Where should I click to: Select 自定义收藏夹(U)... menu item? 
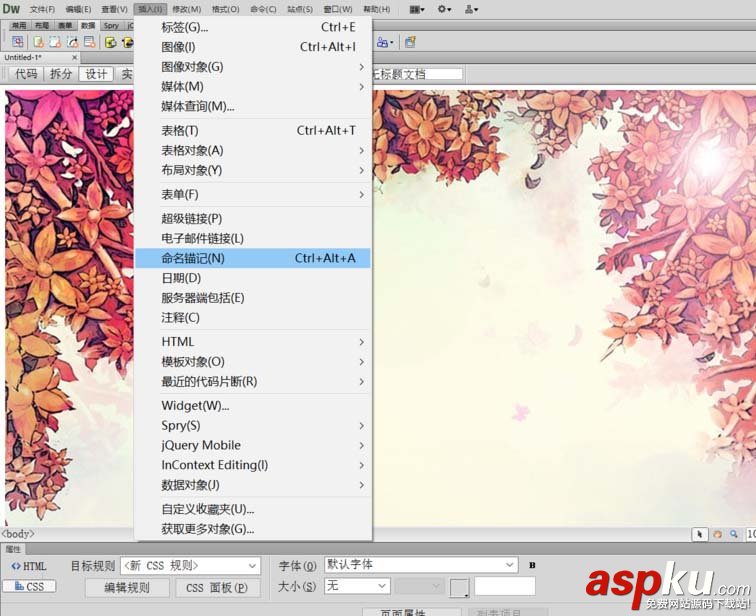point(253,509)
